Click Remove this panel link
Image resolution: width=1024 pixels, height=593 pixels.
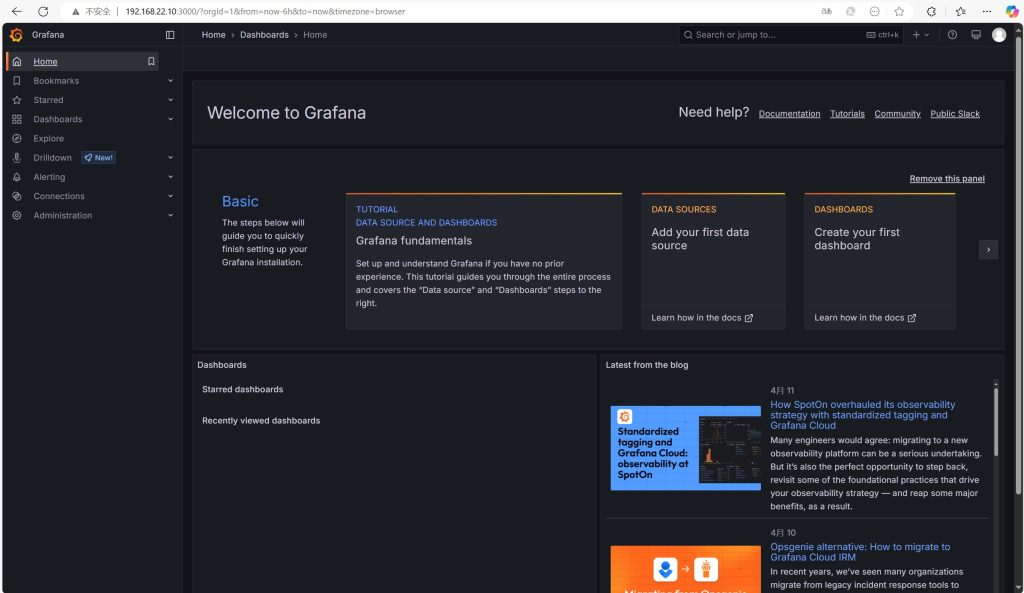click(947, 179)
